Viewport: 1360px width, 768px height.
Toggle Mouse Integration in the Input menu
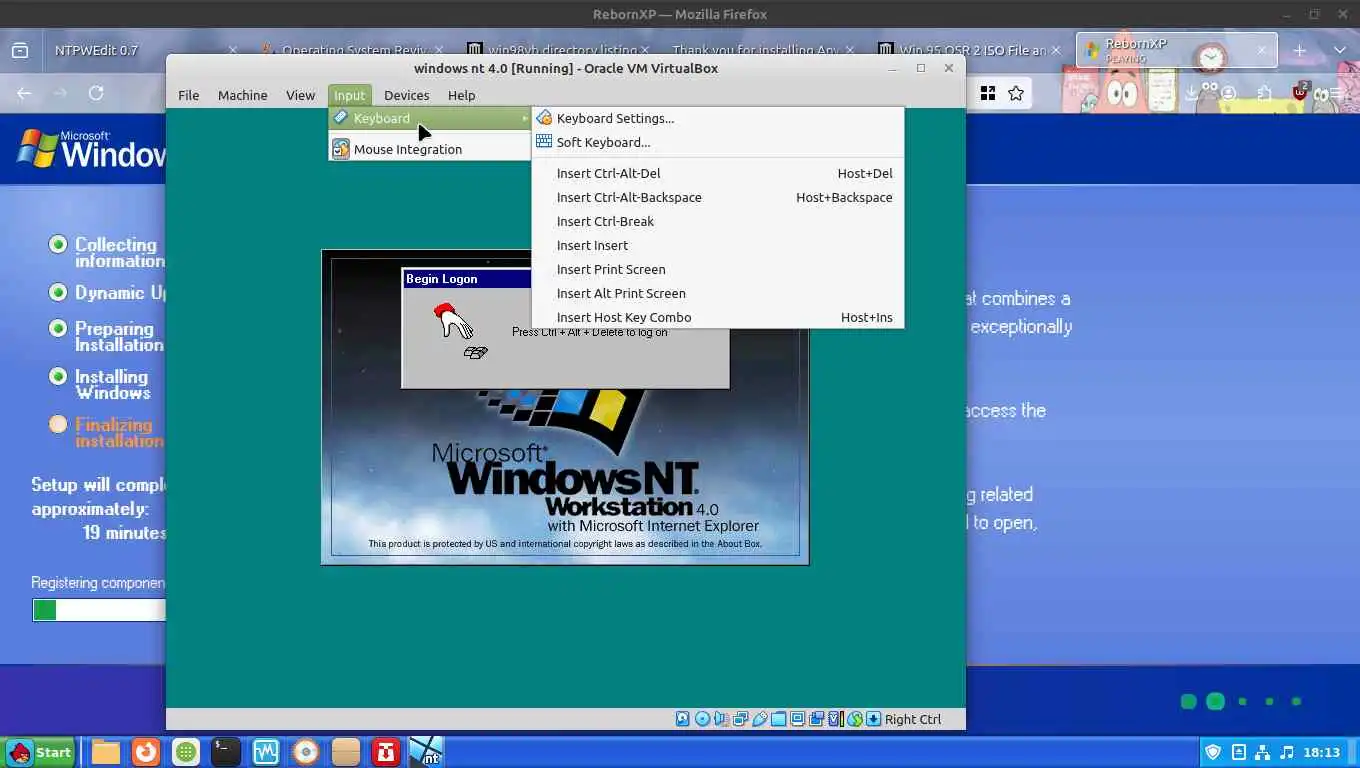pos(430,149)
